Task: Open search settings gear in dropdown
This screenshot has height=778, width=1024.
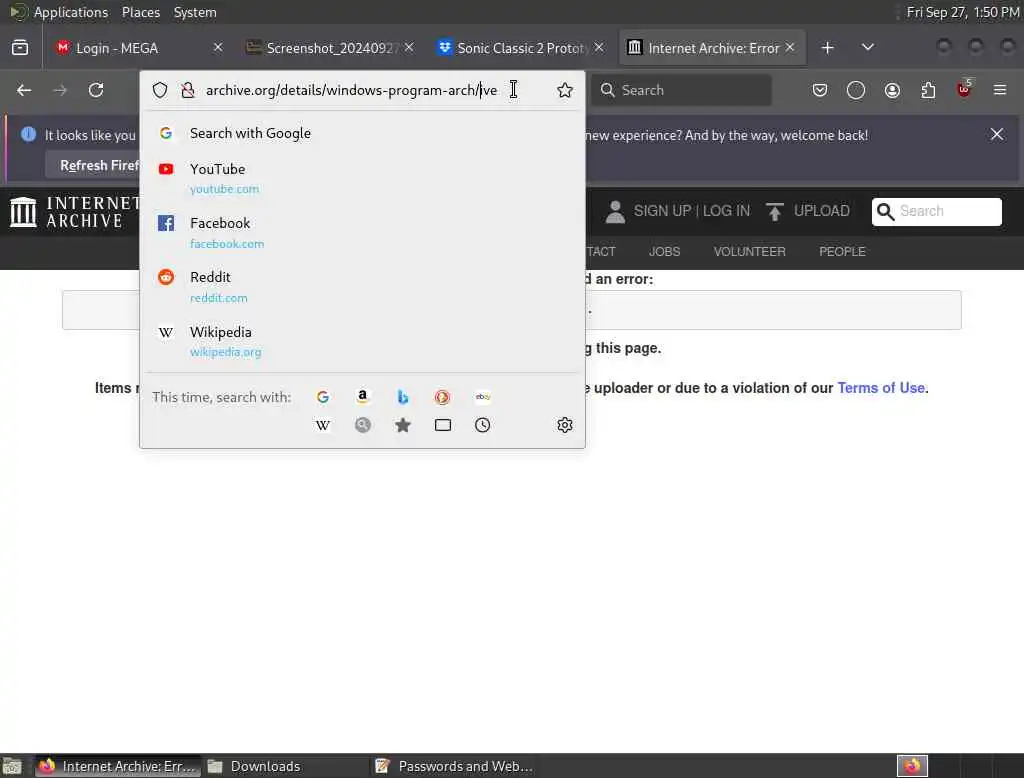Action: click(565, 425)
